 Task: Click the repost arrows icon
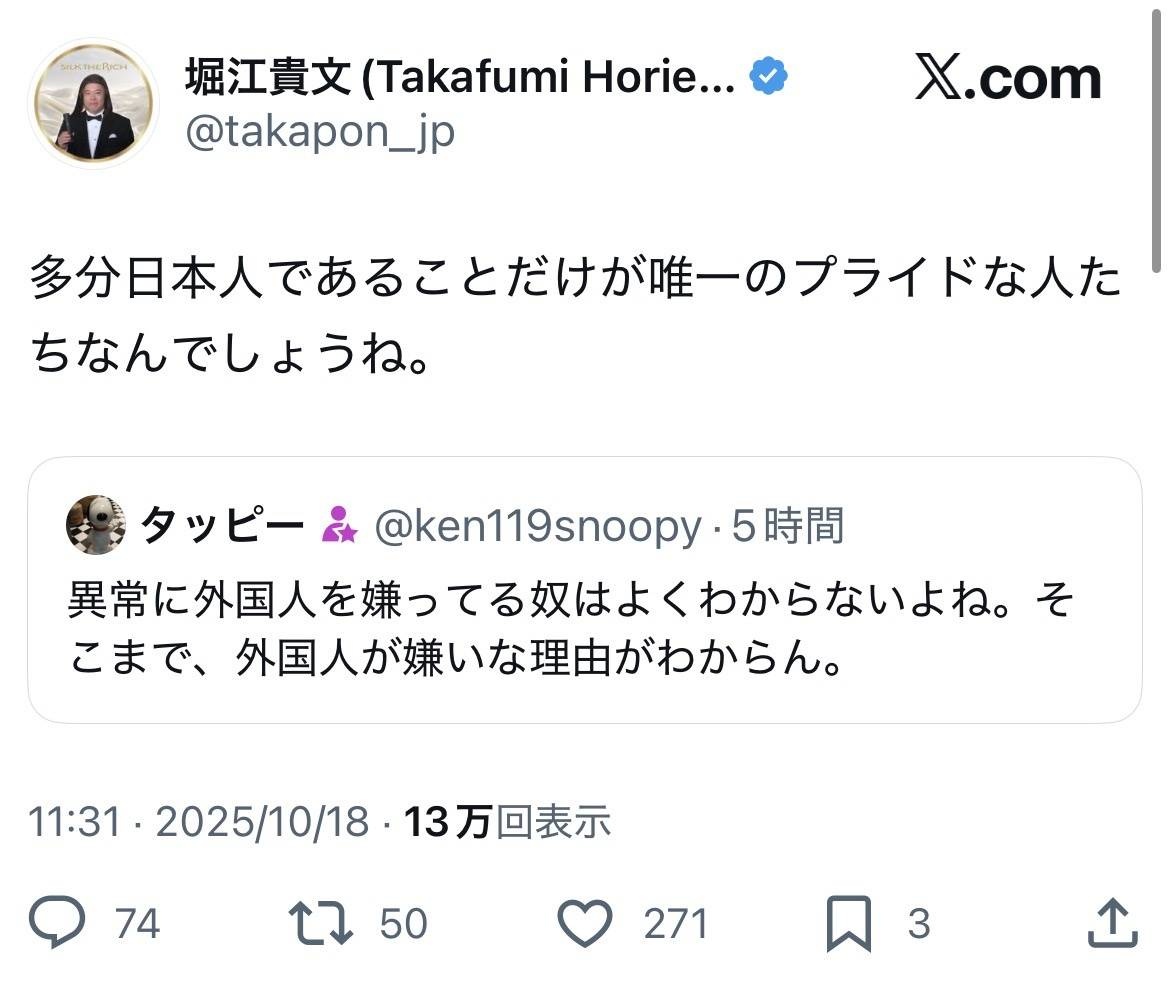click(x=320, y=924)
